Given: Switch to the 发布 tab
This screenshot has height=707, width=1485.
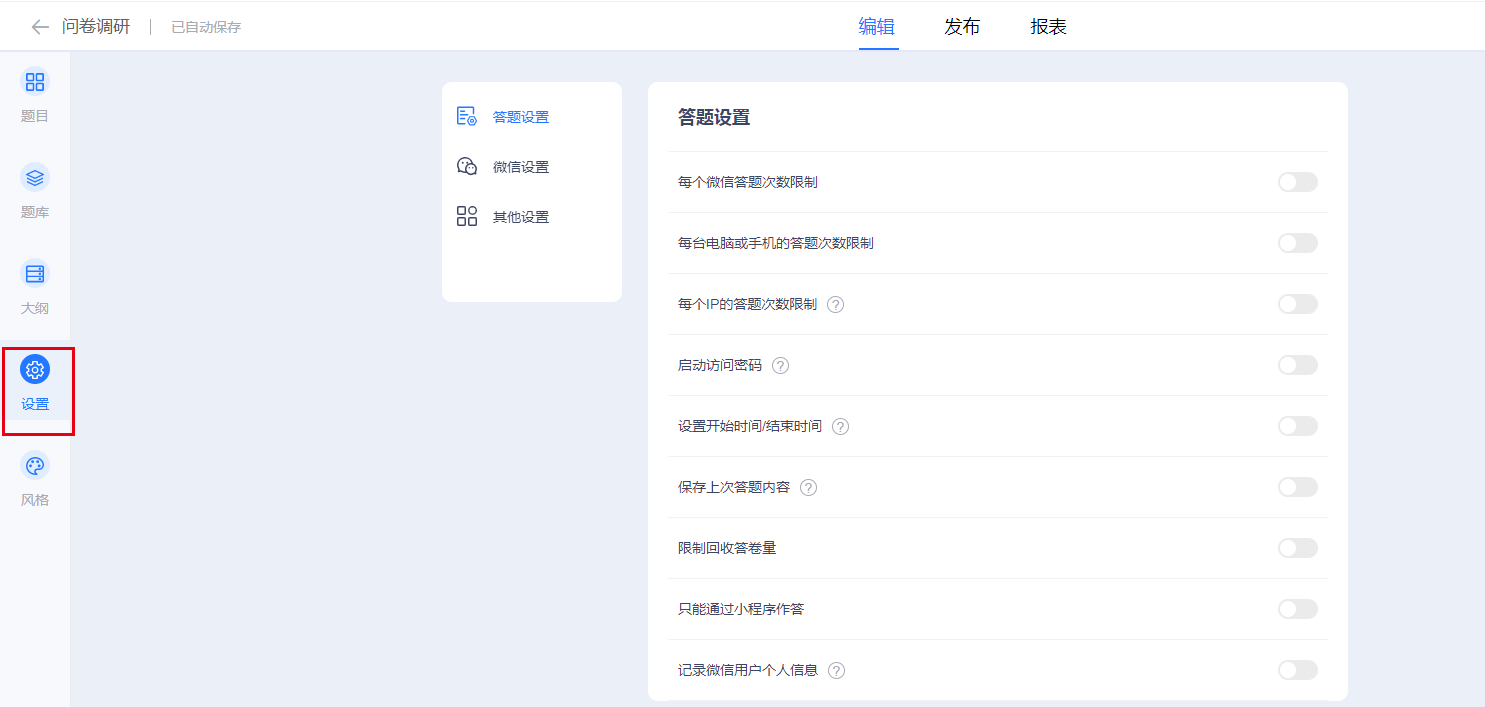Looking at the screenshot, I should (x=962, y=27).
